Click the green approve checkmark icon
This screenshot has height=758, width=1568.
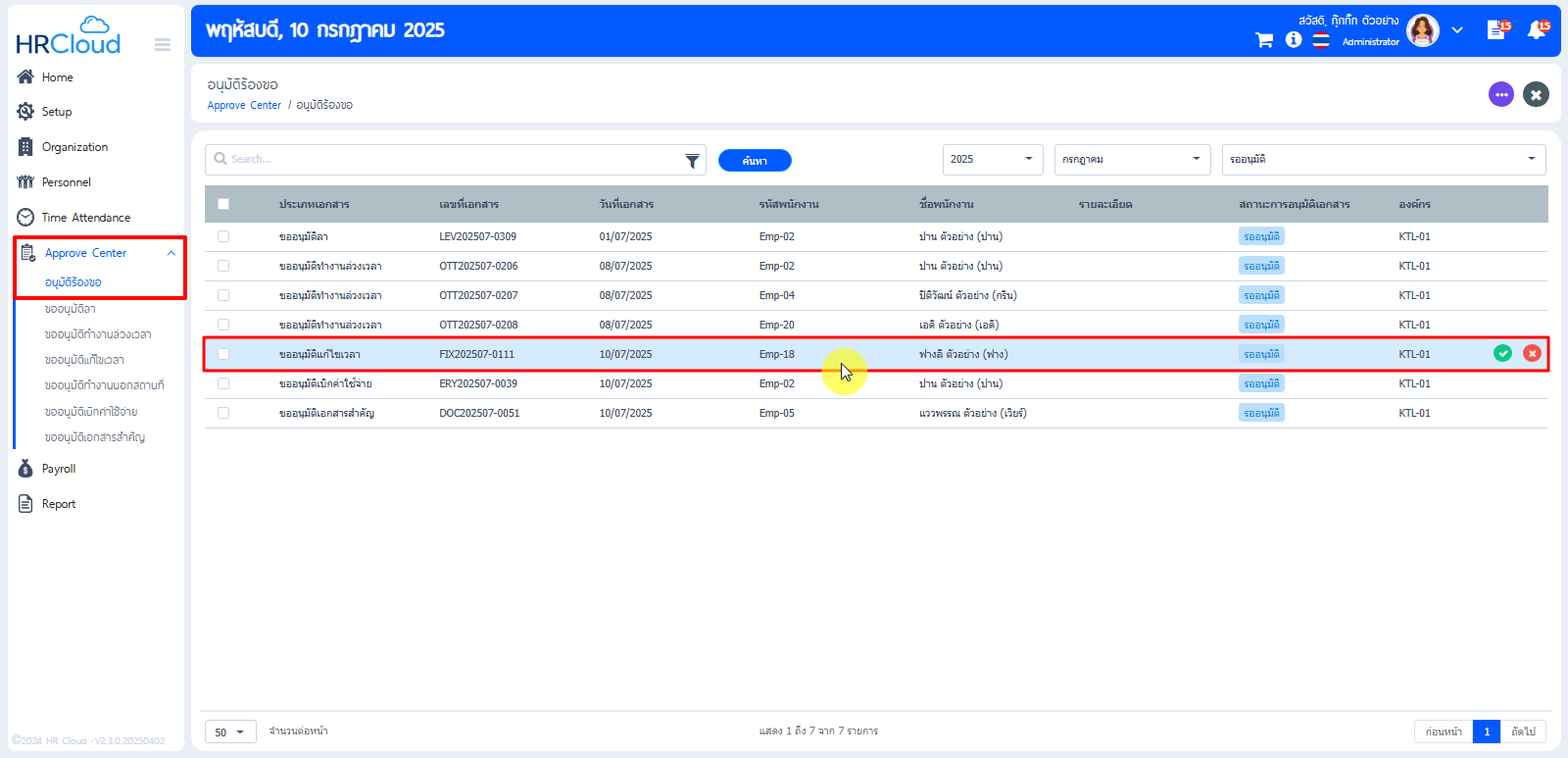pos(1502,353)
